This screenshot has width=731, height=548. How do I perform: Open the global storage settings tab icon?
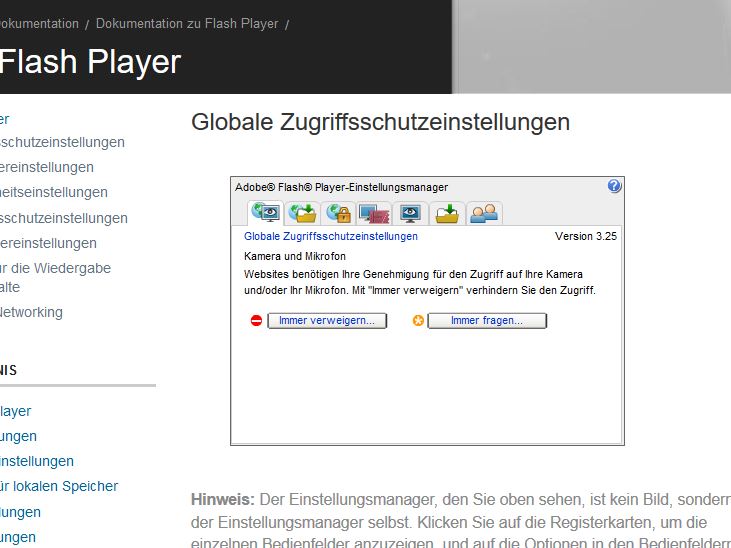(303, 213)
